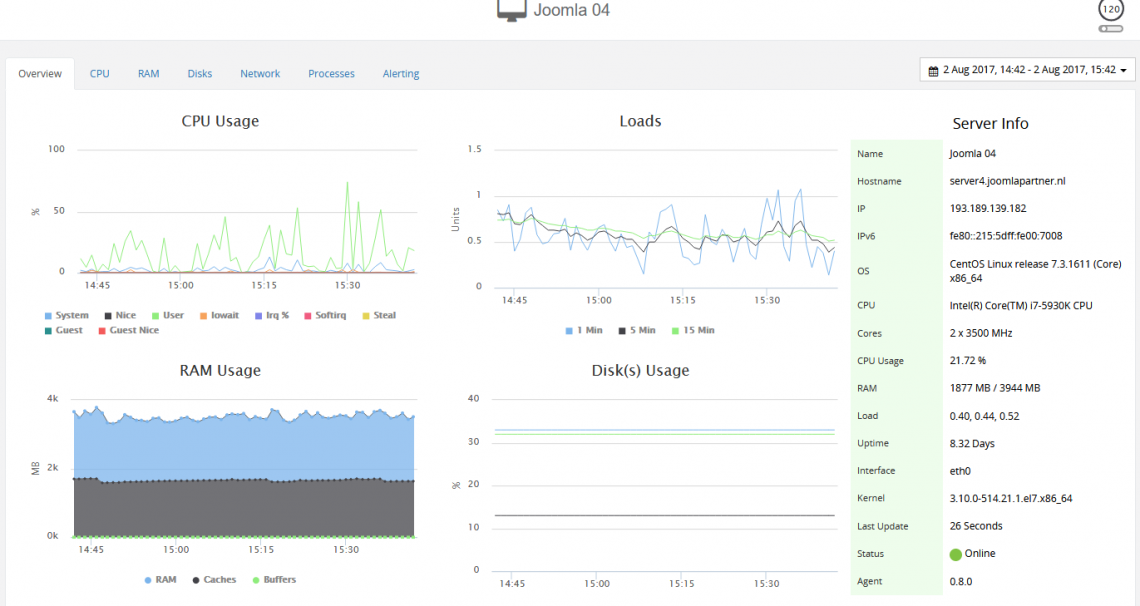The height and width of the screenshot is (606, 1140).
Task: Click inside the CPU Usage chart plot
Action: tap(247, 211)
